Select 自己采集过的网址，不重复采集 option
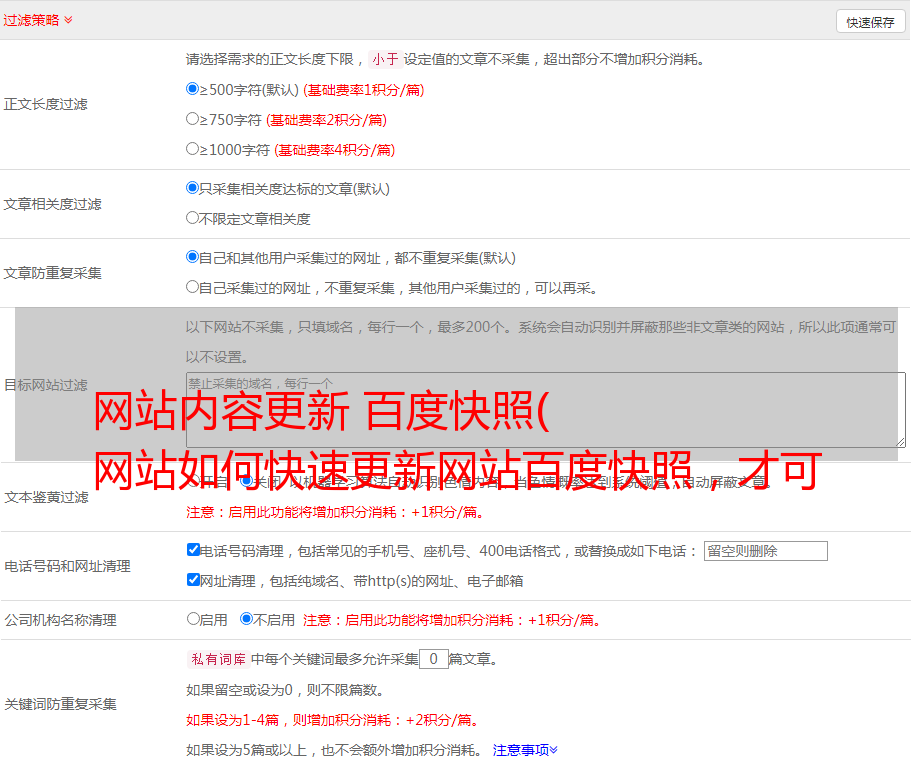912x768 pixels. point(193,287)
